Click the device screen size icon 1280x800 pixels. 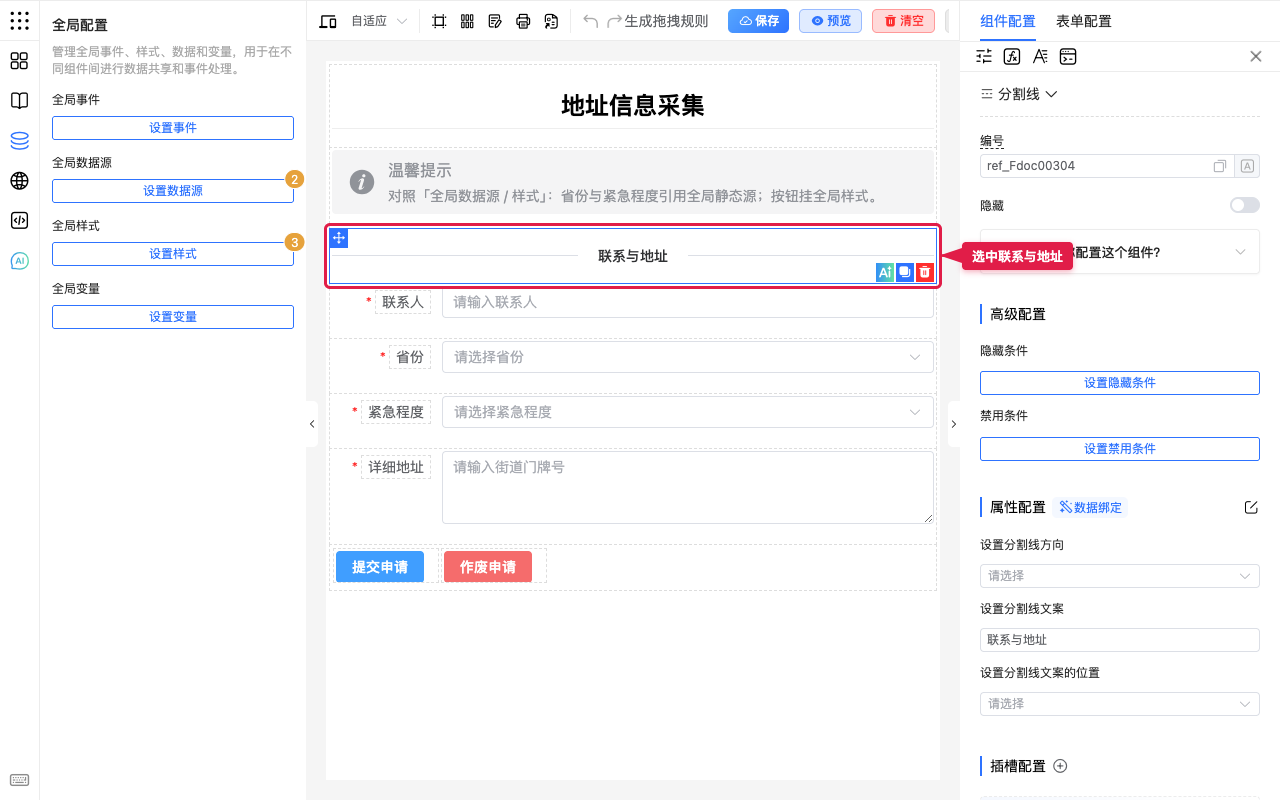327,21
